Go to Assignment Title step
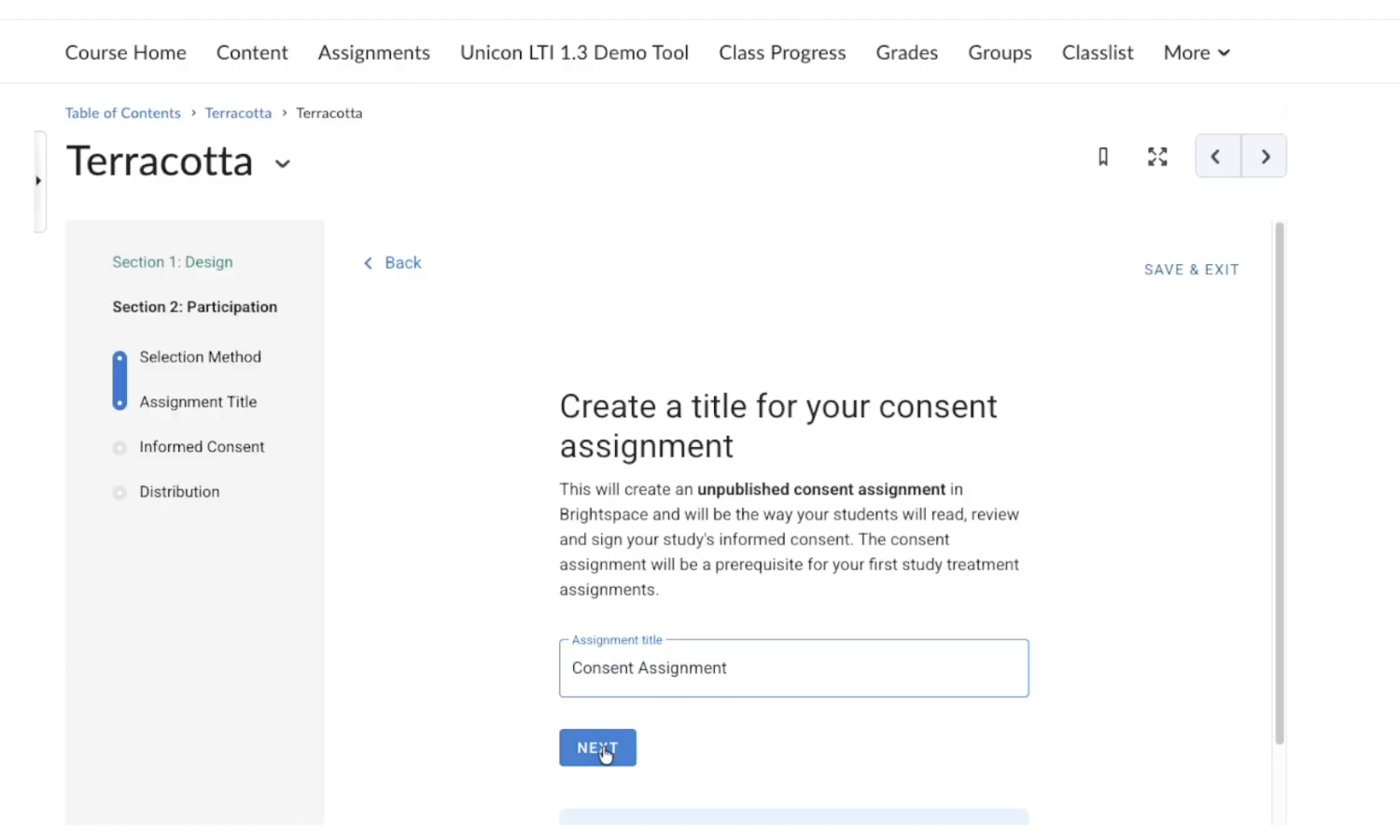1400x840 pixels. [x=198, y=402]
